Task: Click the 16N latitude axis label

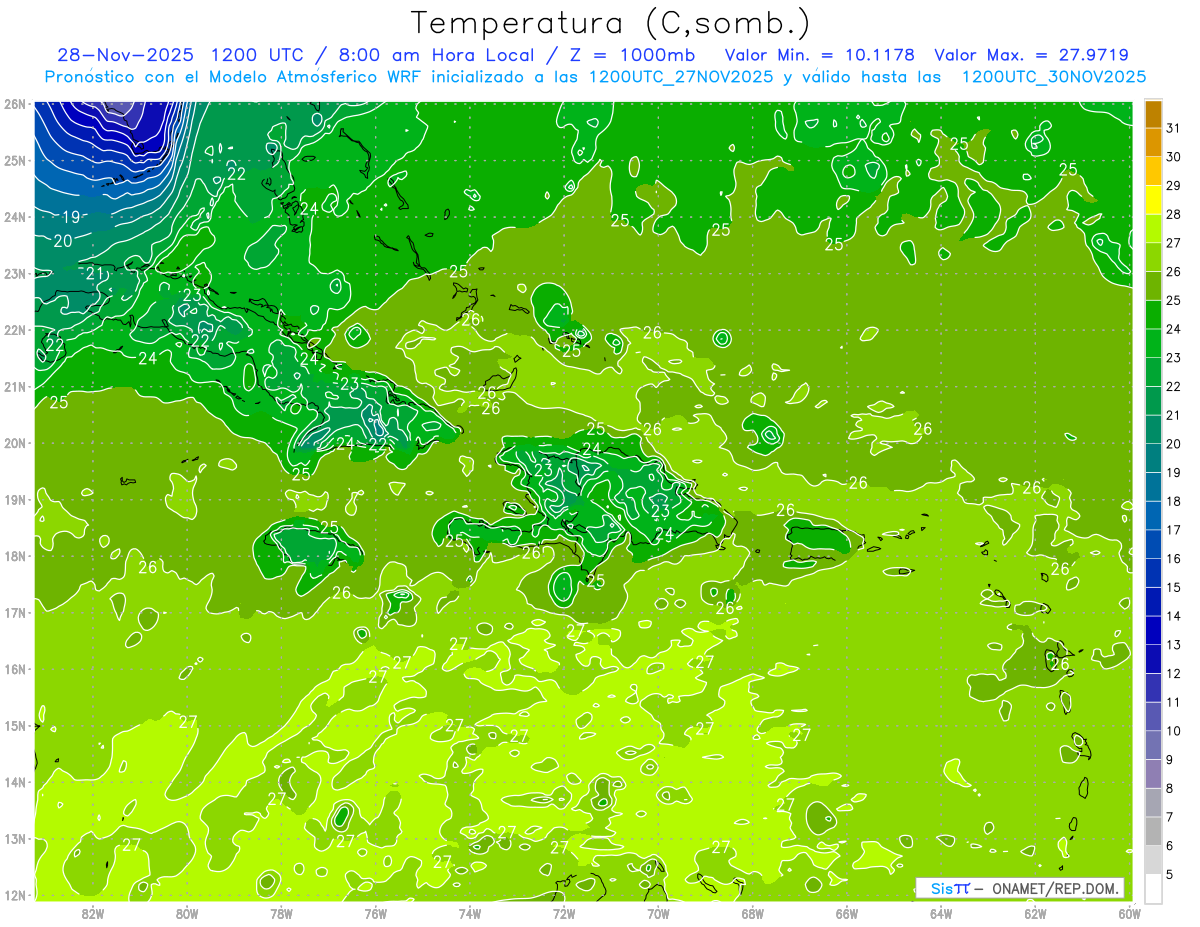Action: pyautogui.click(x=15, y=669)
